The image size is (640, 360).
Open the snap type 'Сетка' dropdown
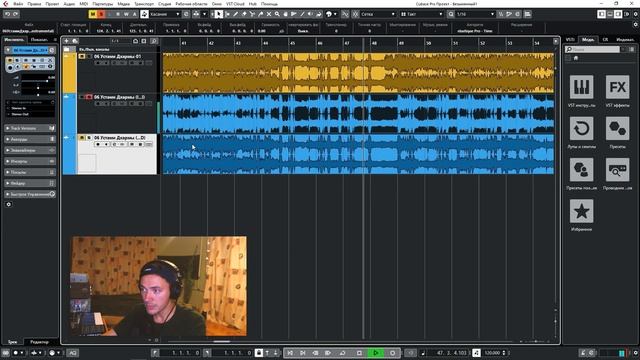coord(378,14)
